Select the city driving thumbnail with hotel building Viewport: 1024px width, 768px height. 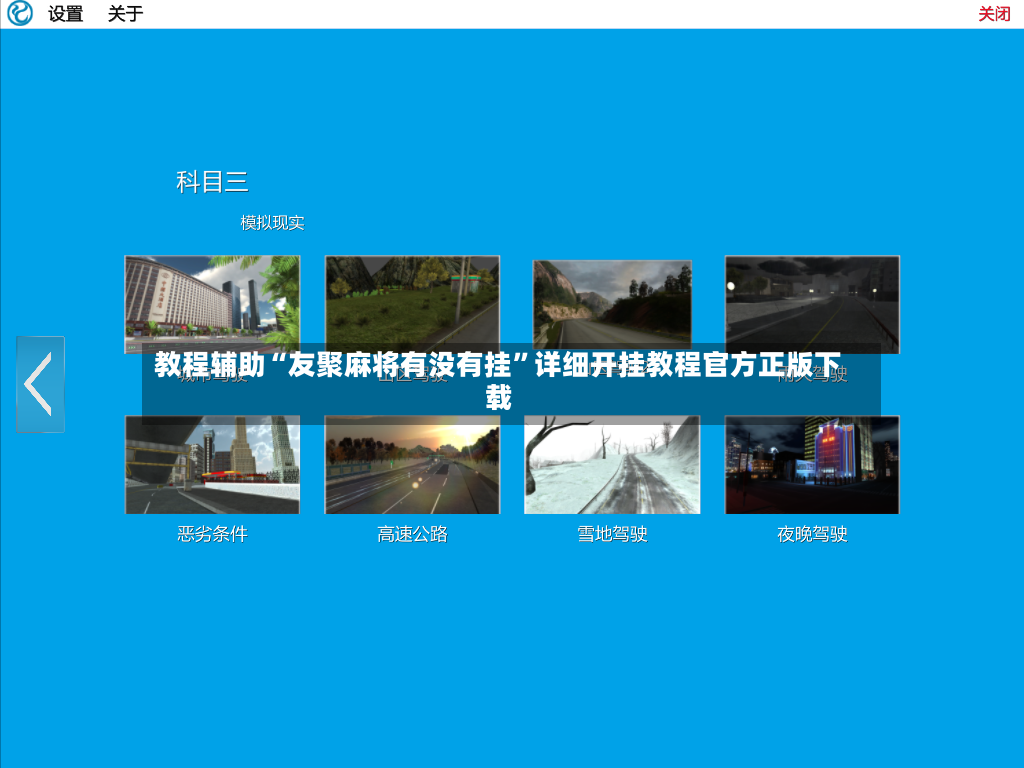[212, 304]
